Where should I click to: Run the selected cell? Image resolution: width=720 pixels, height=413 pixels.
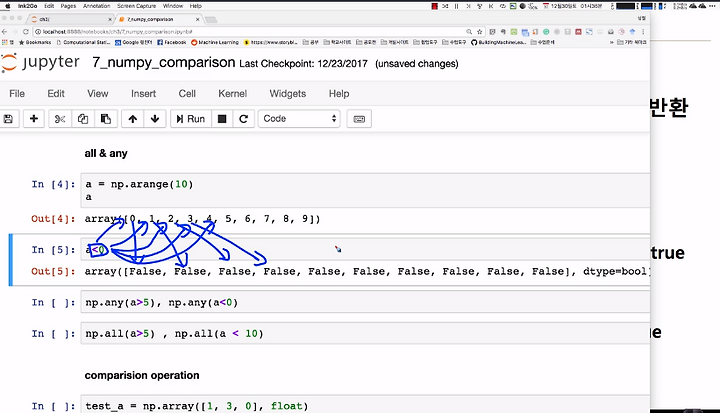tap(191, 119)
